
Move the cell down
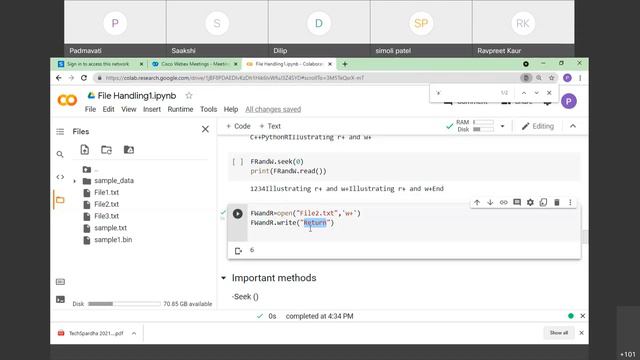click(490, 202)
